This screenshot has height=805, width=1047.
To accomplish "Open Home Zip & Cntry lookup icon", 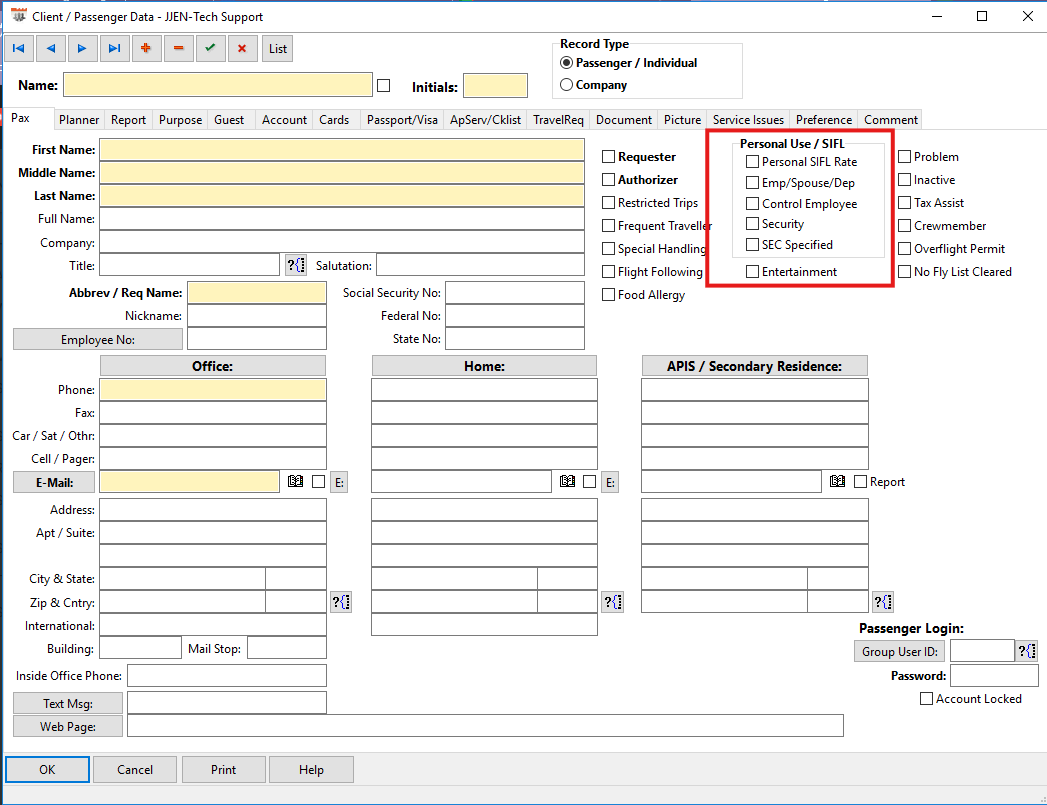I will click(613, 602).
